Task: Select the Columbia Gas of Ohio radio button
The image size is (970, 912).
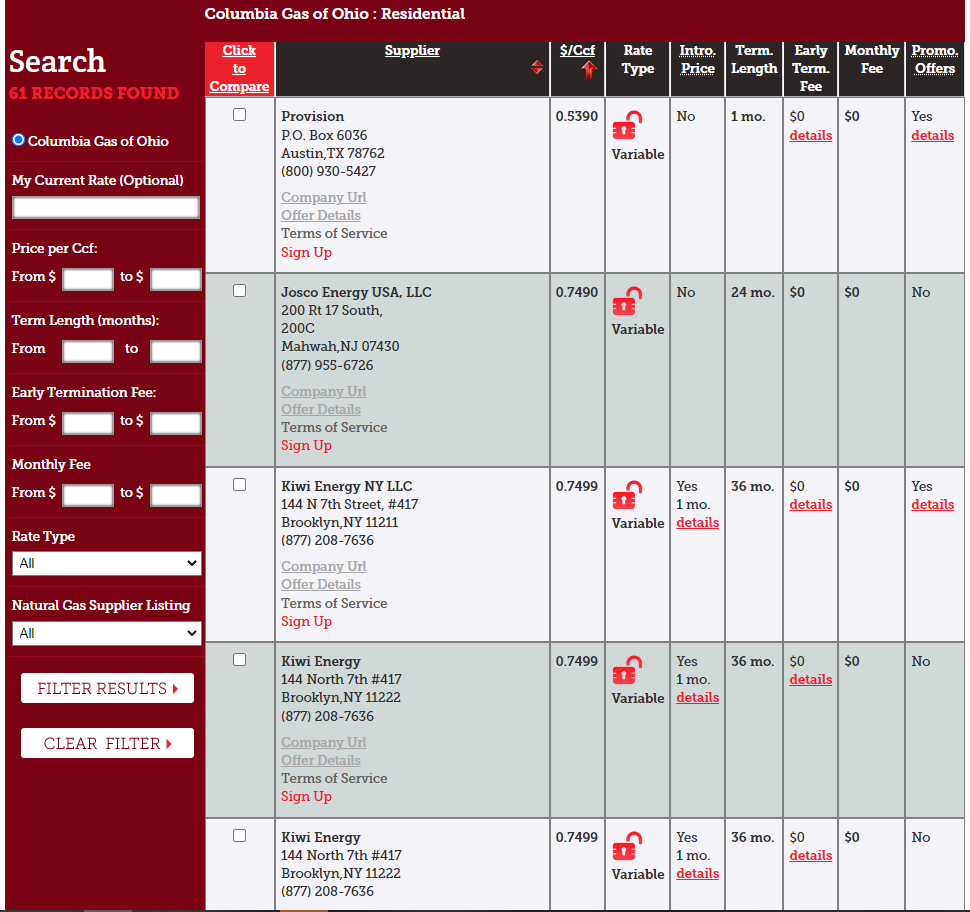Action: 19,140
